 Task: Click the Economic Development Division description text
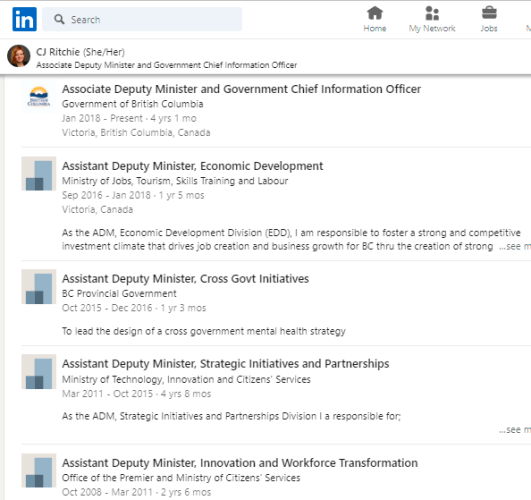click(x=291, y=239)
